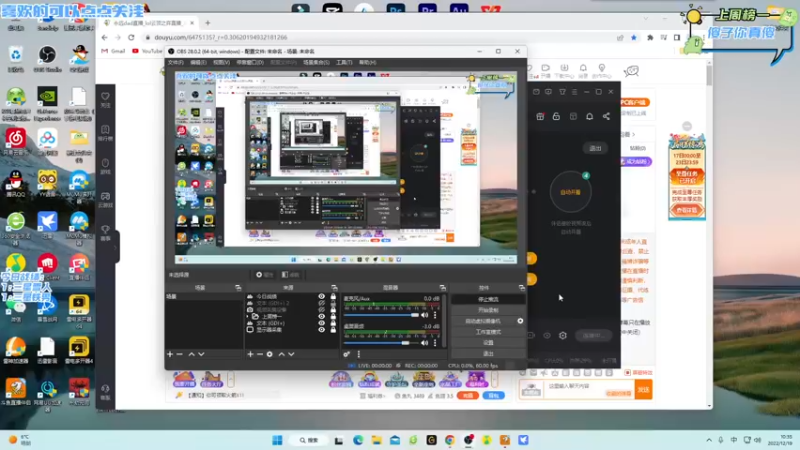Open OBS 文件(F) menu
800x450 pixels.
pyautogui.click(x=176, y=62)
